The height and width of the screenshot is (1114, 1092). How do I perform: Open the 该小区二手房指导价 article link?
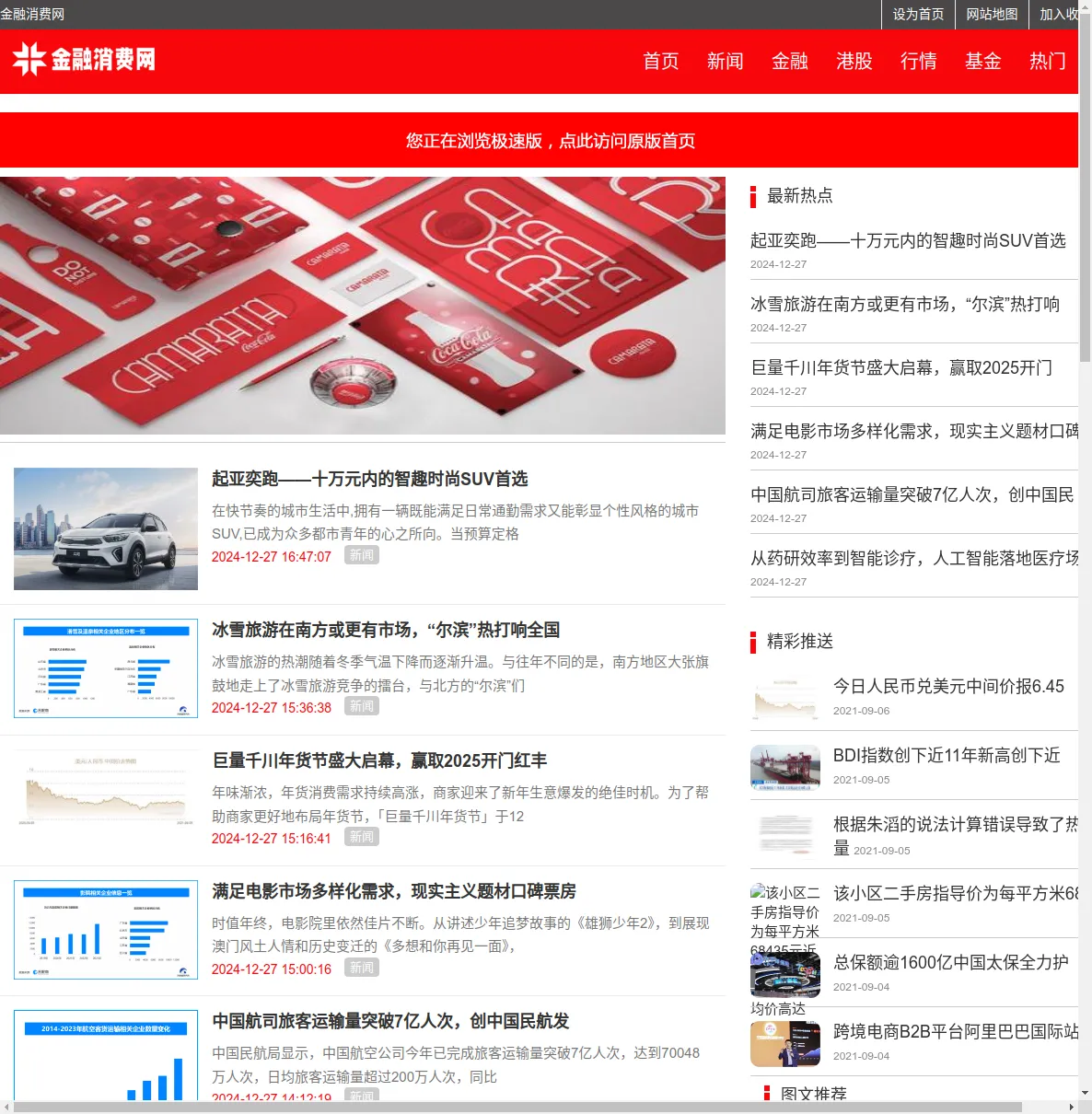[x=956, y=893]
